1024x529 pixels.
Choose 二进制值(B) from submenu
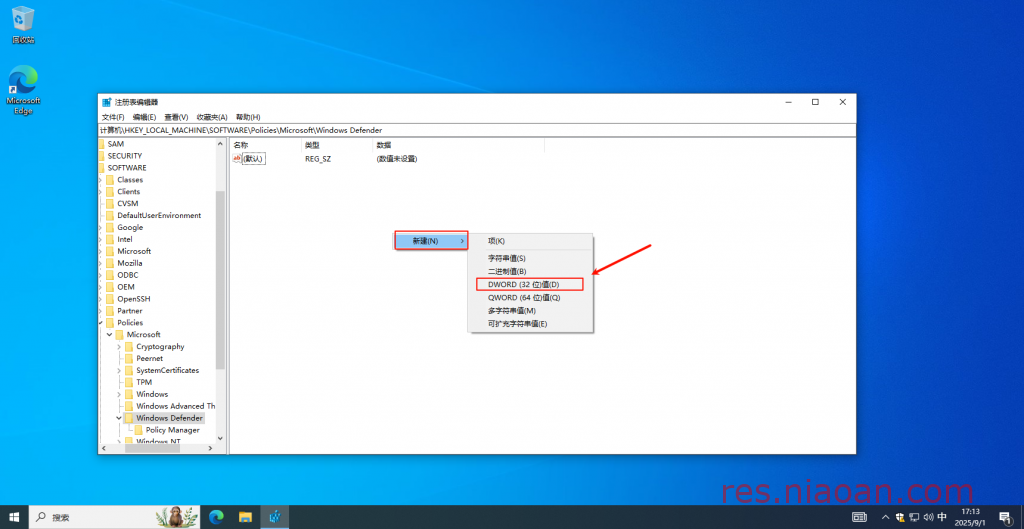coord(529,271)
